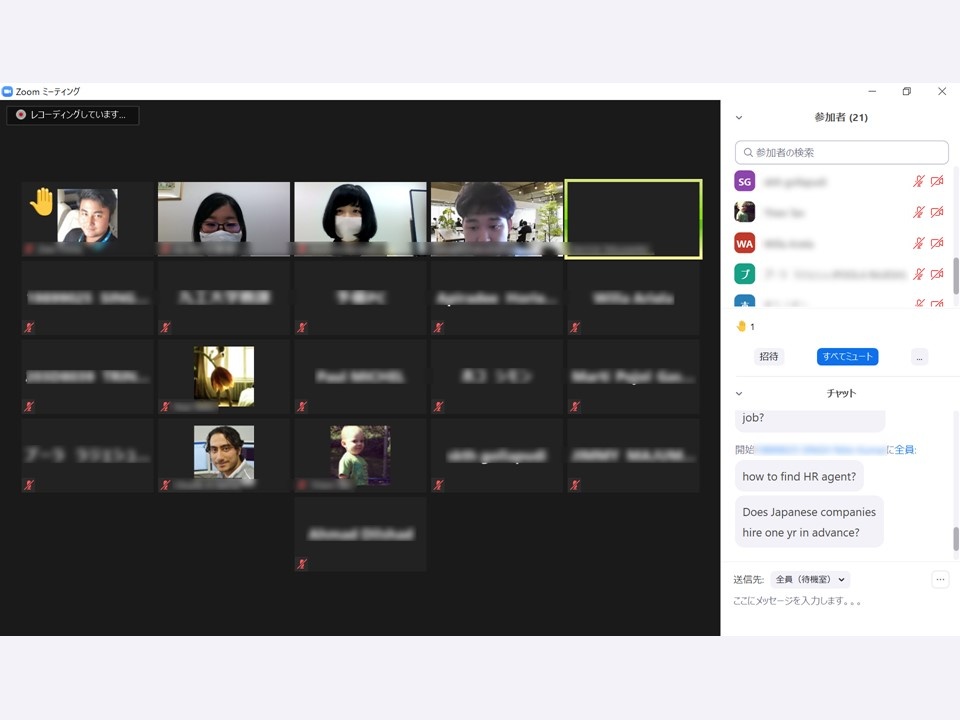Click the camera-off icon in SG row
Screen dimensions: 960x720
(x=937, y=181)
